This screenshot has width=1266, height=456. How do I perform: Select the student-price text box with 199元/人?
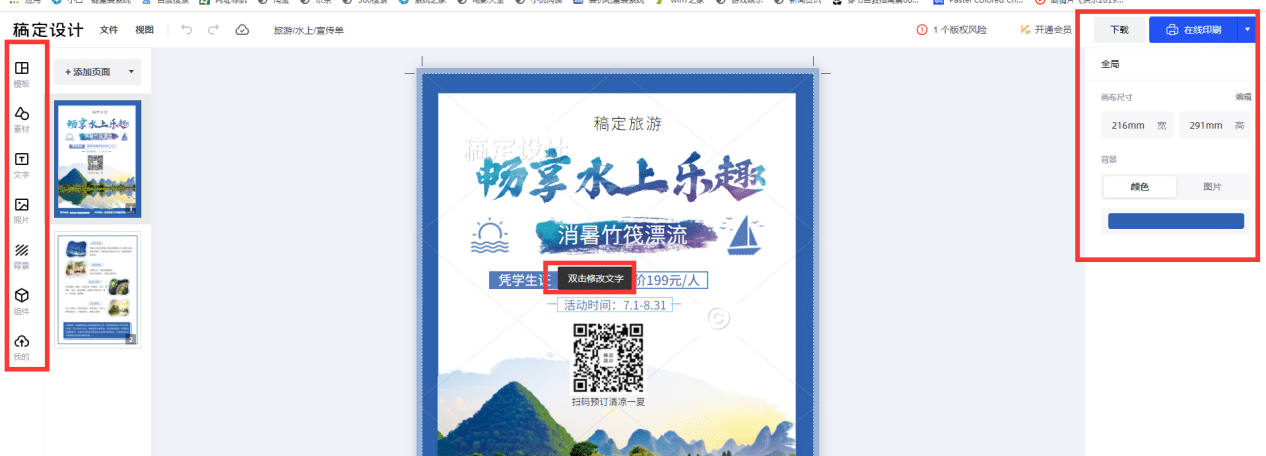(x=598, y=280)
